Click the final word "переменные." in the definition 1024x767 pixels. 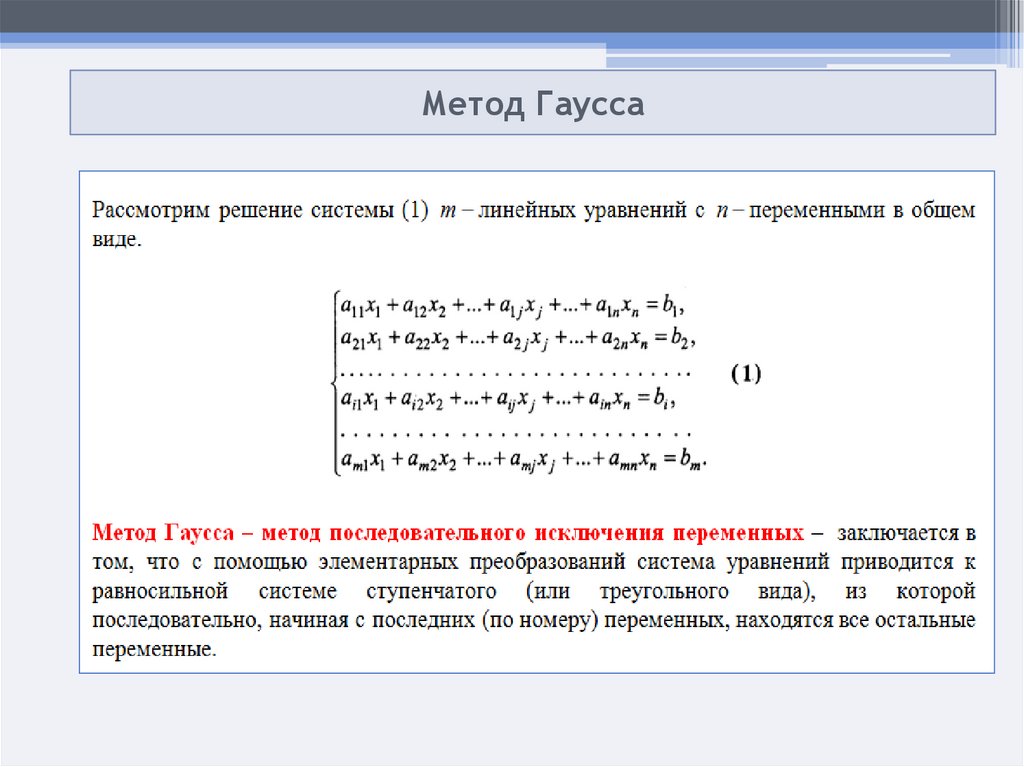(154, 650)
